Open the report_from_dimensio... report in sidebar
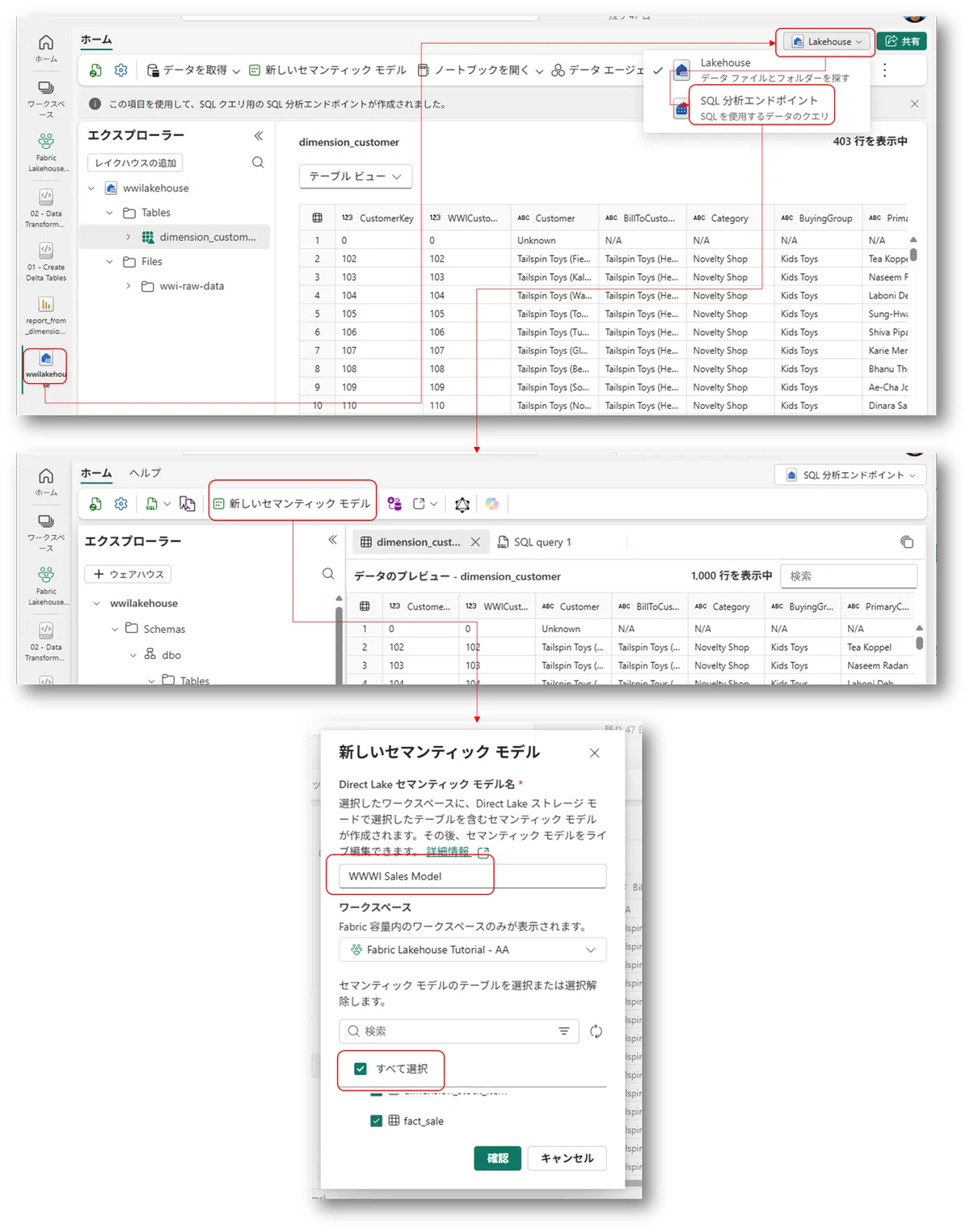This screenshot has height=1232, width=970. coord(46,314)
